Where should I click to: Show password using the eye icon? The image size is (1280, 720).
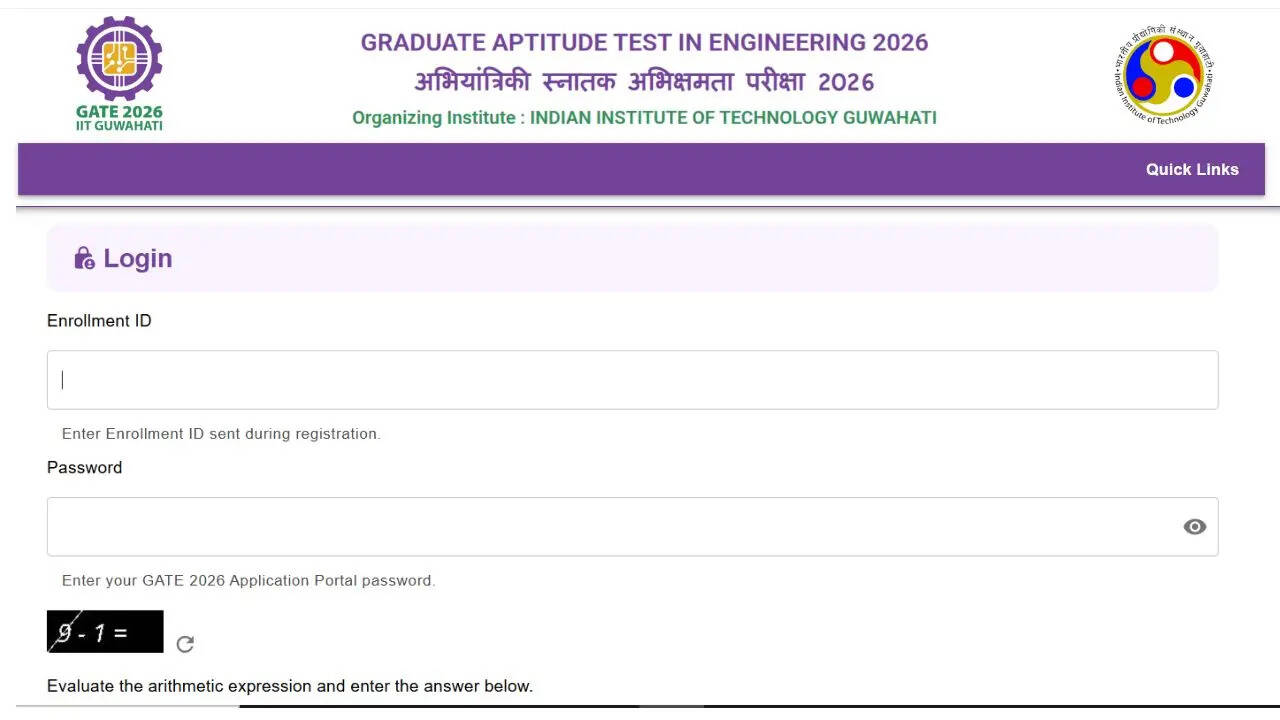click(1194, 527)
